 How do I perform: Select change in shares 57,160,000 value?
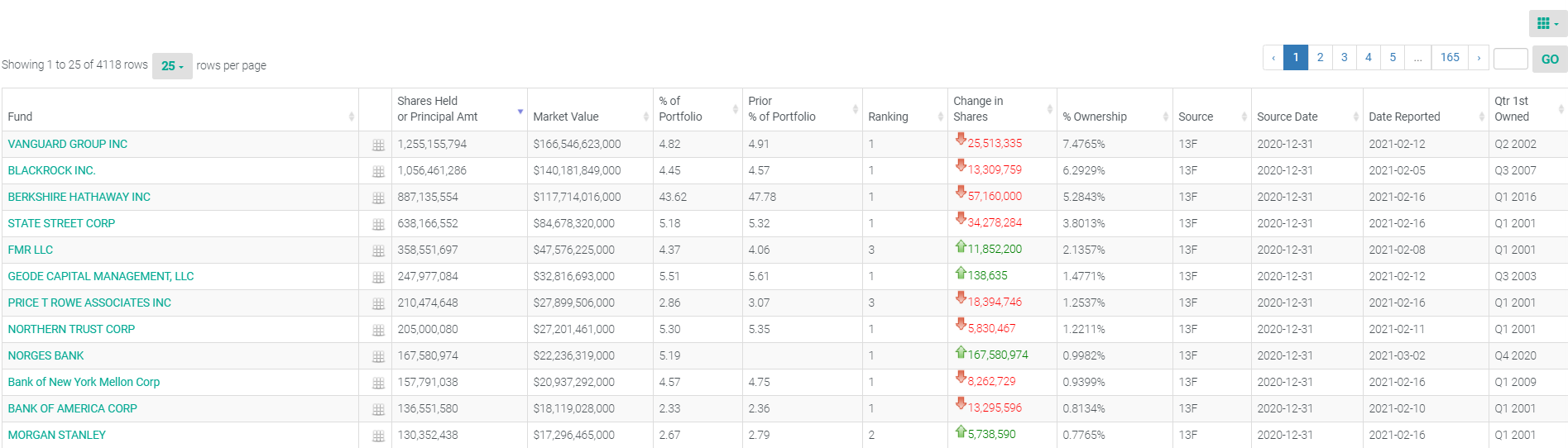coord(995,196)
